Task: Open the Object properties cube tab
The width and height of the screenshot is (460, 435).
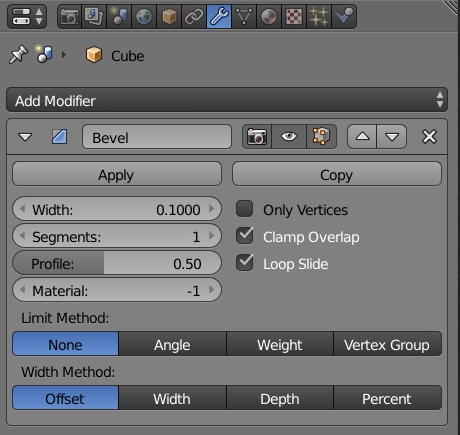Action: pos(169,16)
